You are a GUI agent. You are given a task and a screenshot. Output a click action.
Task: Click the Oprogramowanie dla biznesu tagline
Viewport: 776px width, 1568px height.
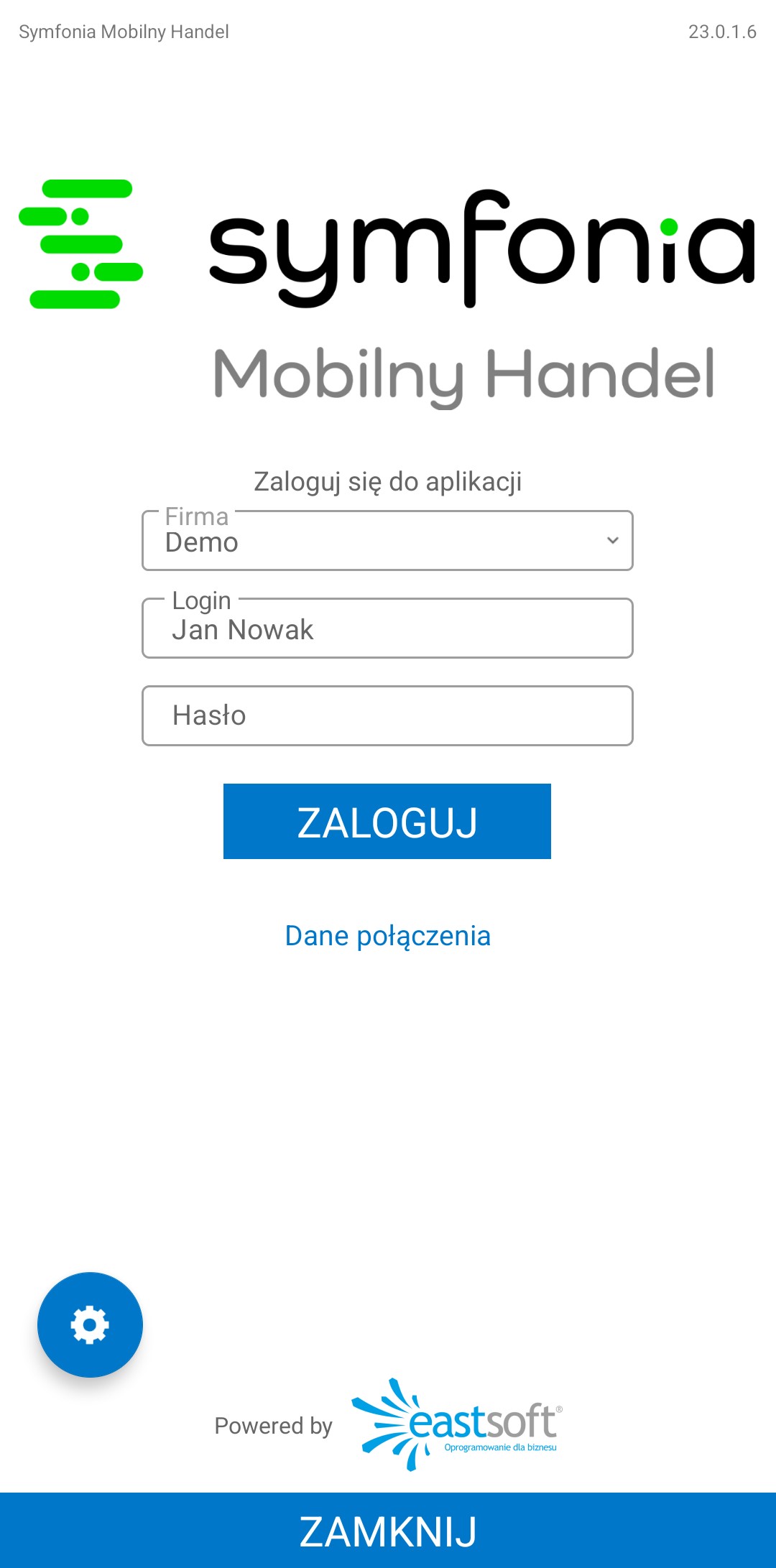(500, 1447)
